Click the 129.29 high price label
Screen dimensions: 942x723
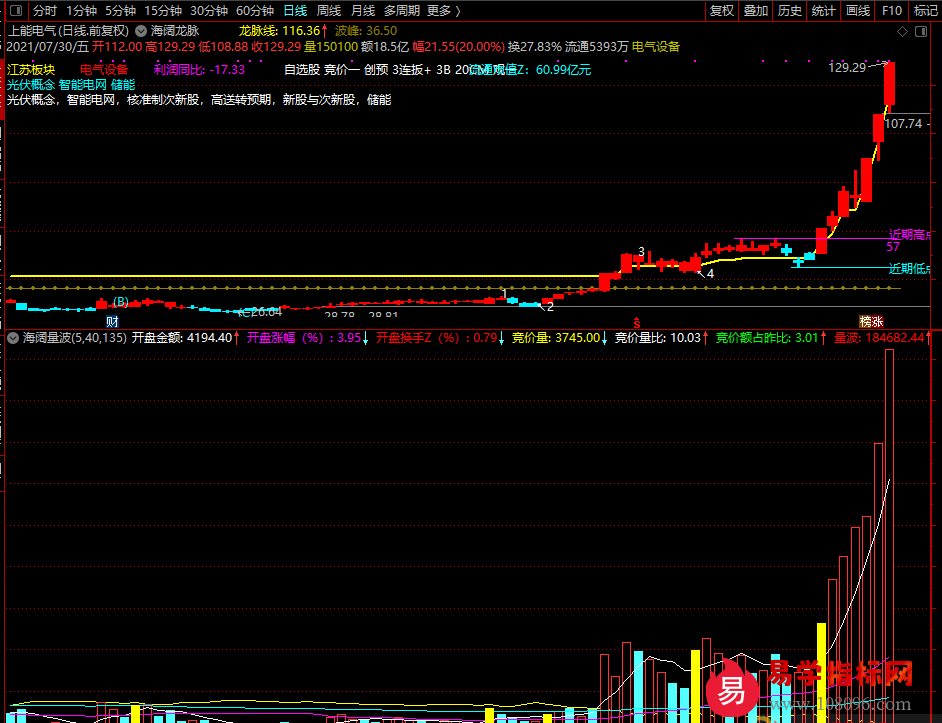847,67
